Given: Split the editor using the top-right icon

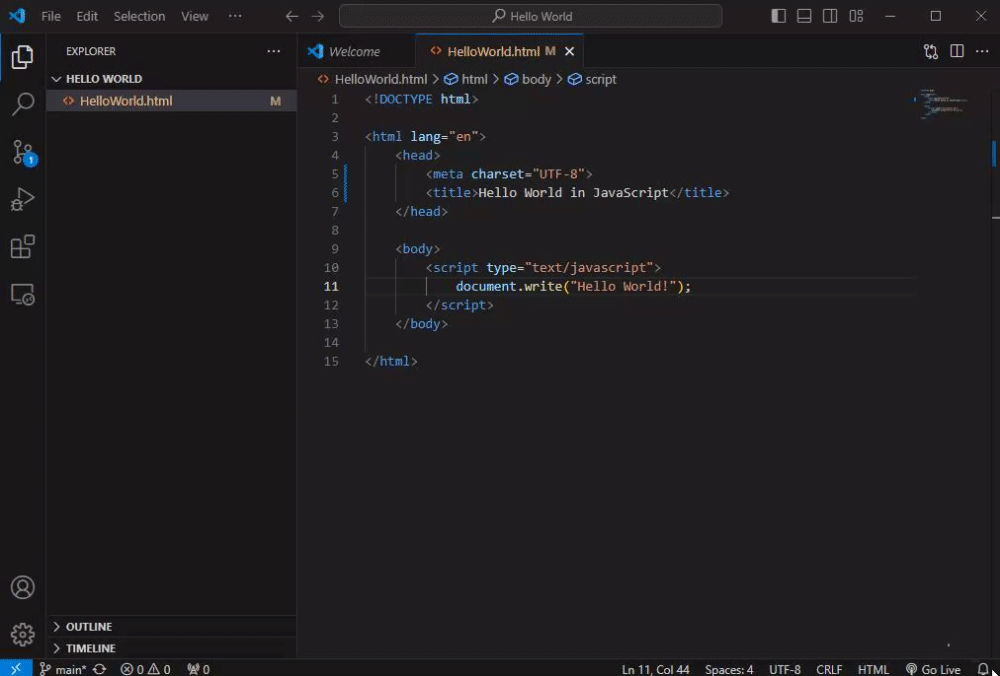Looking at the screenshot, I should tap(956, 51).
